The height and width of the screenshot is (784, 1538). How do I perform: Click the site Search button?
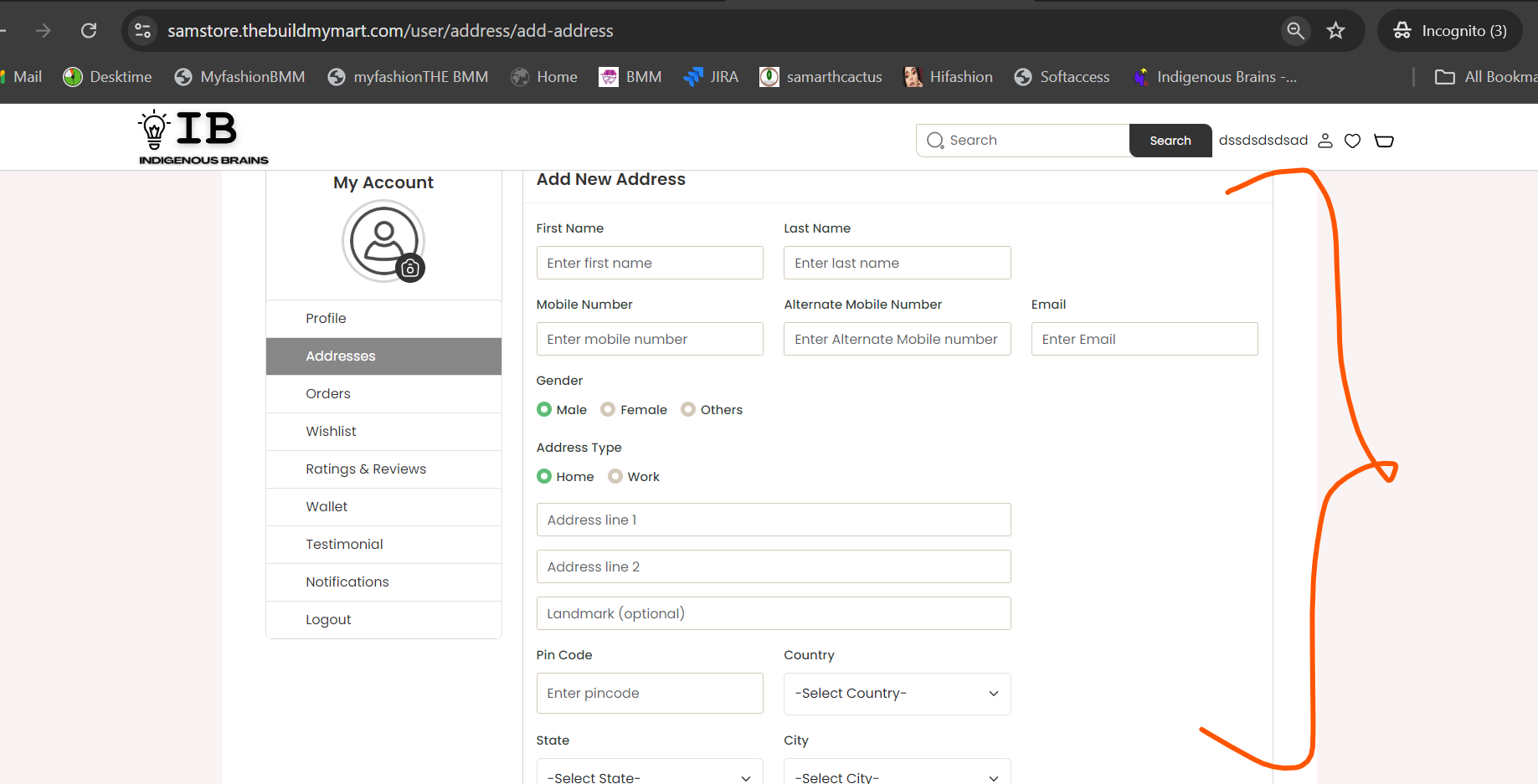1170,141
